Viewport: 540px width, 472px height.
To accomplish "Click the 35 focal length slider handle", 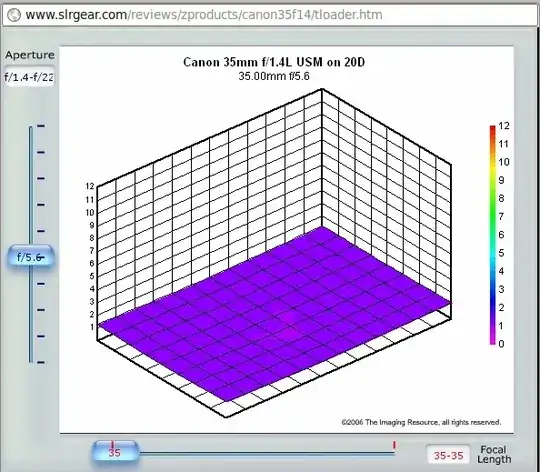I will coord(115,452).
